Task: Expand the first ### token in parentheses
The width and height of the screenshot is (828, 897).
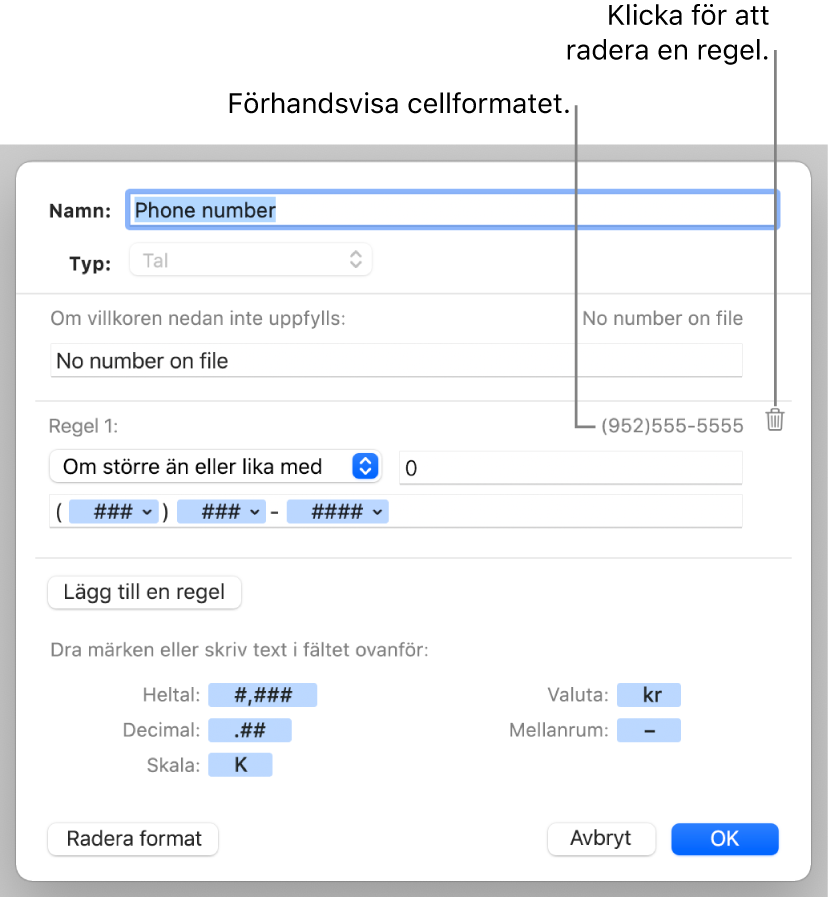Action: pos(148,512)
